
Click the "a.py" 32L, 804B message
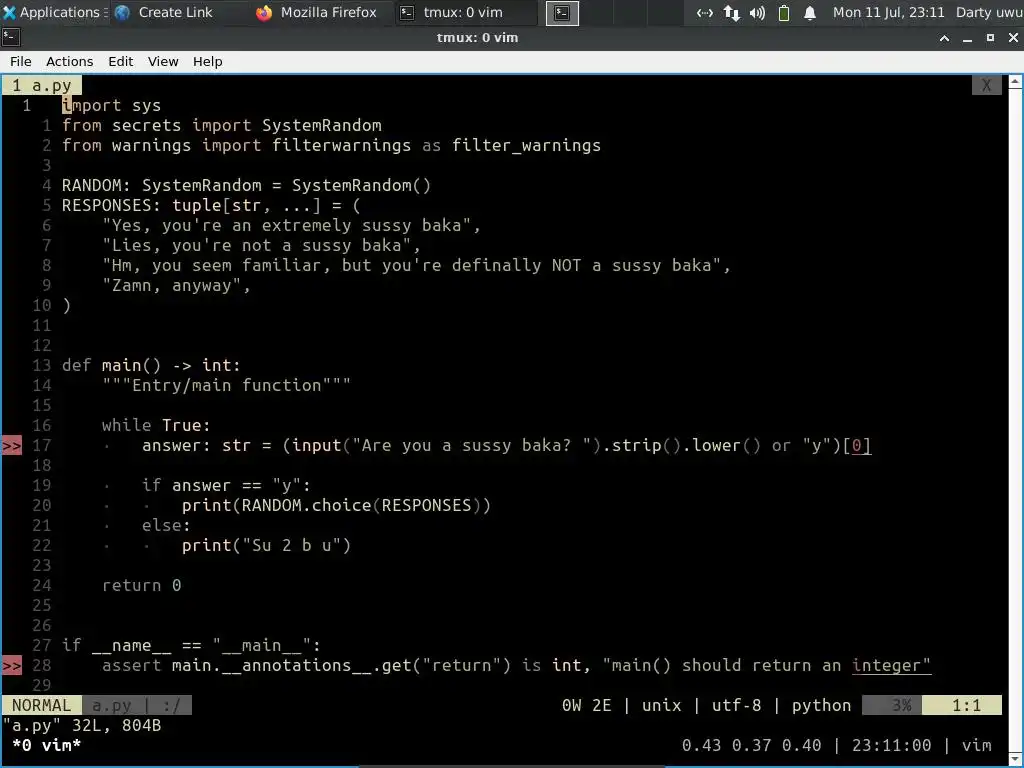click(x=82, y=726)
